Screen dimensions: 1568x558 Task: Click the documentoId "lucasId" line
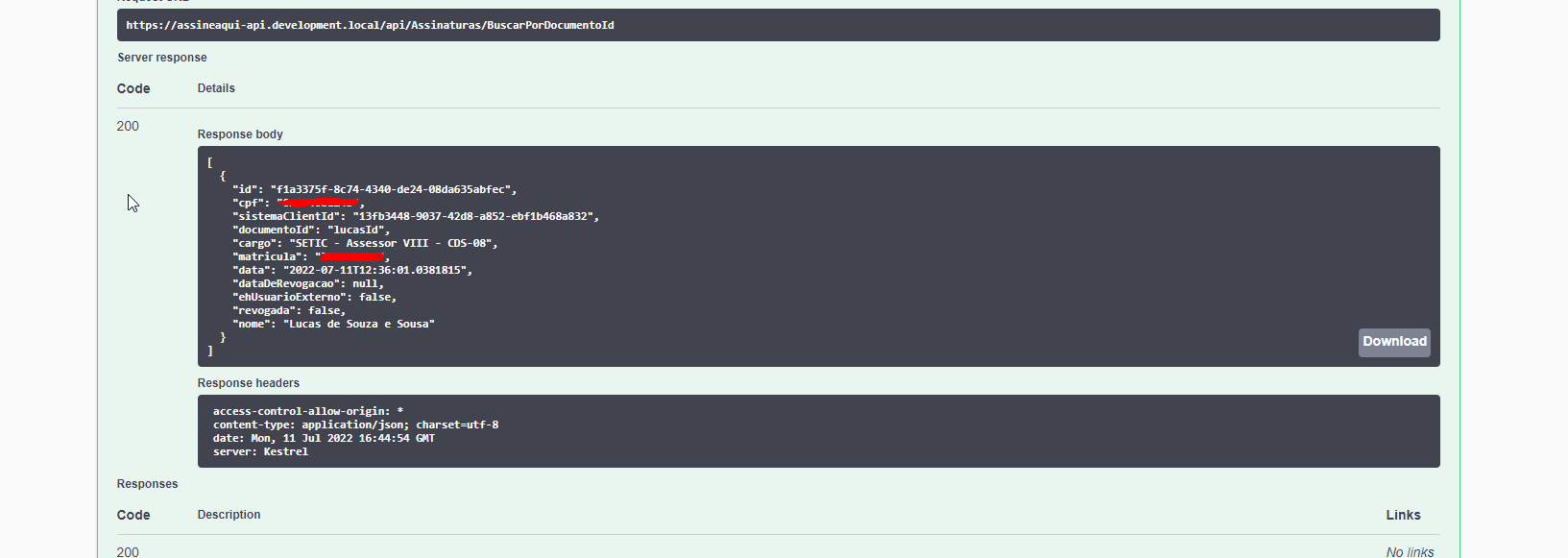[311, 230]
